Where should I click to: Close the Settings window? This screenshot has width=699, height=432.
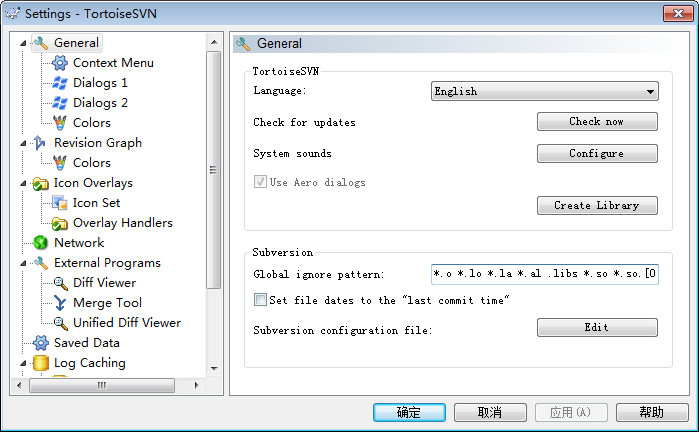click(678, 13)
